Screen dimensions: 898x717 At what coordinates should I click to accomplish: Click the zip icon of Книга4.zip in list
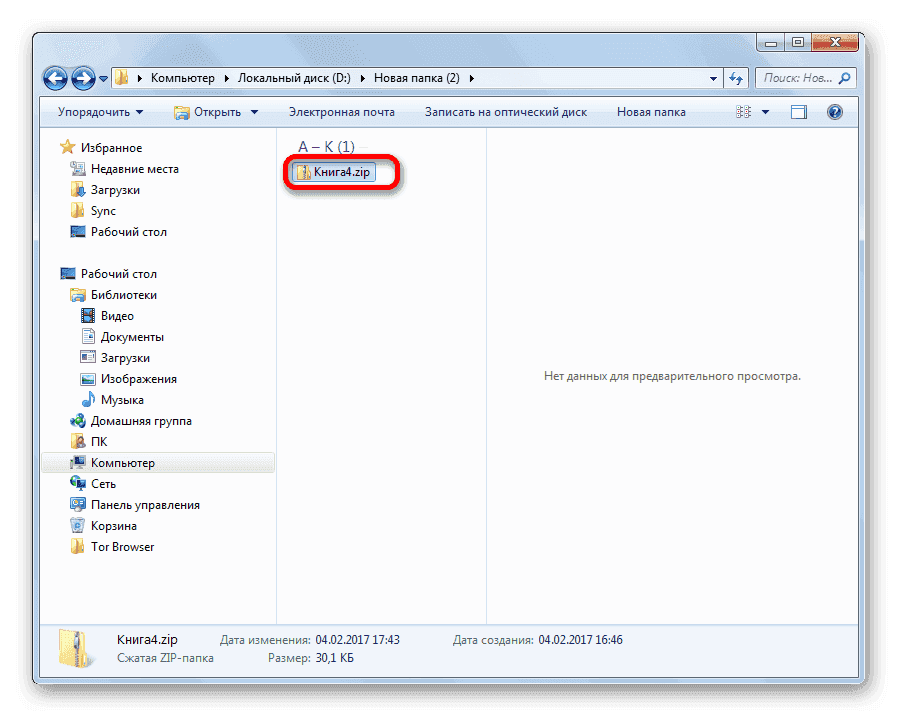click(304, 172)
